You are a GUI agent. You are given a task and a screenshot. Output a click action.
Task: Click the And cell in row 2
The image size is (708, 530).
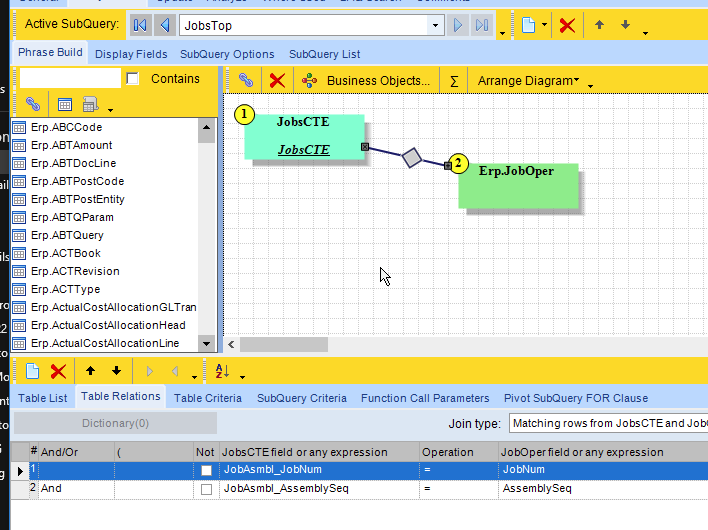tap(76, 489)
